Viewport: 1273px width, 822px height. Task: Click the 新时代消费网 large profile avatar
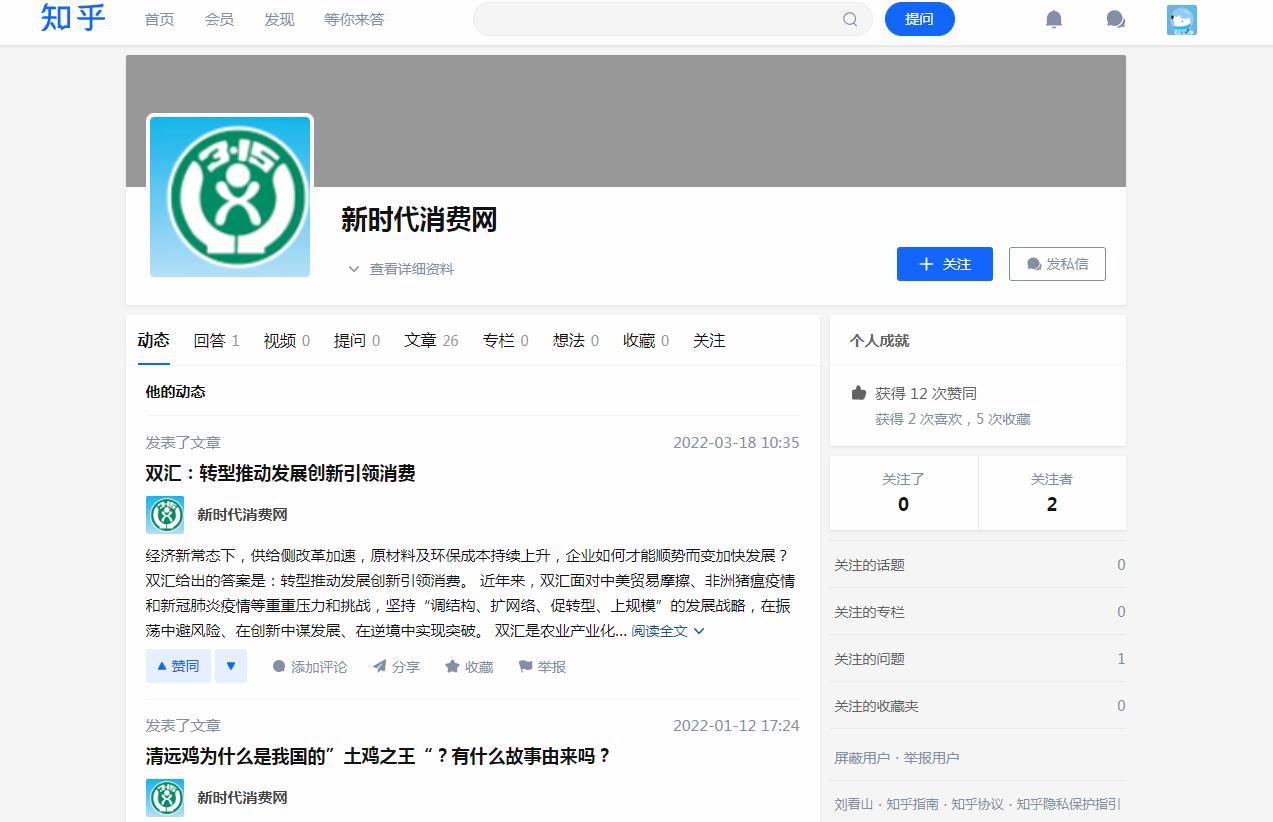point(230,196)
